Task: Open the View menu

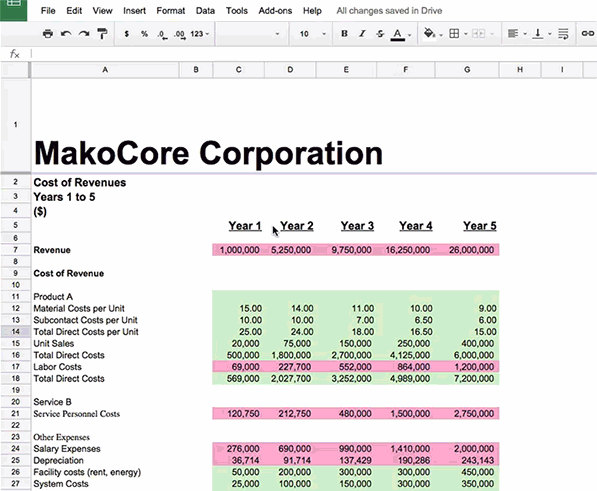Action: click(102, 11)
